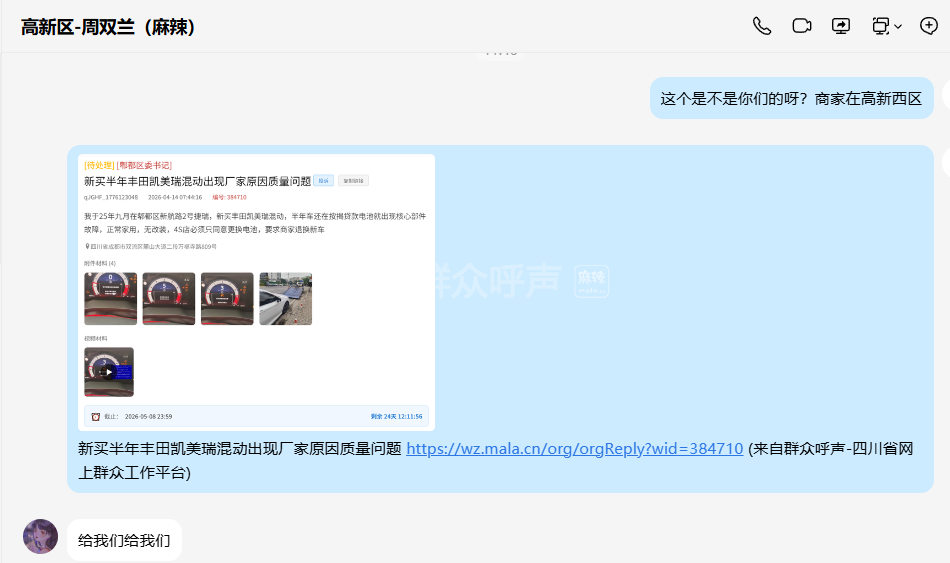Viewport: 950px width, 563px height.
Task: Open the first dashboard photo thumbnail
Action: [x=110, y=299]
